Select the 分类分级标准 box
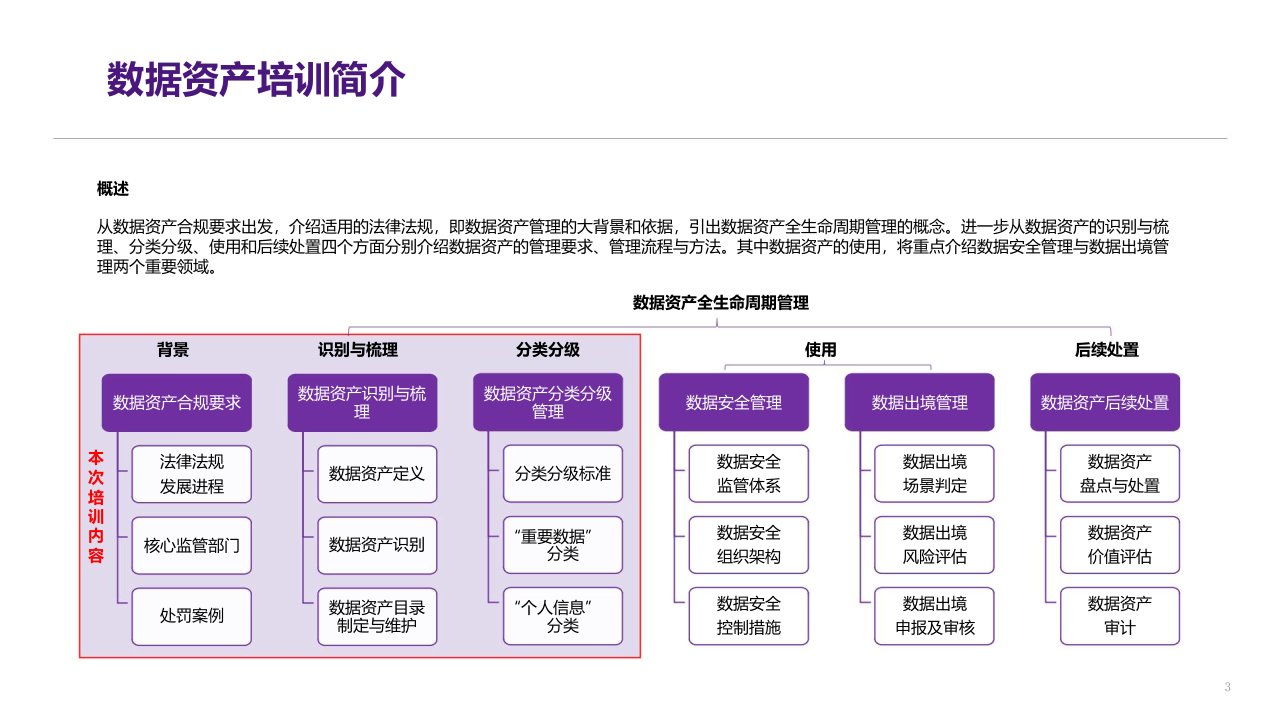The width and height of the screenshot is (1280, 720). 563,474
